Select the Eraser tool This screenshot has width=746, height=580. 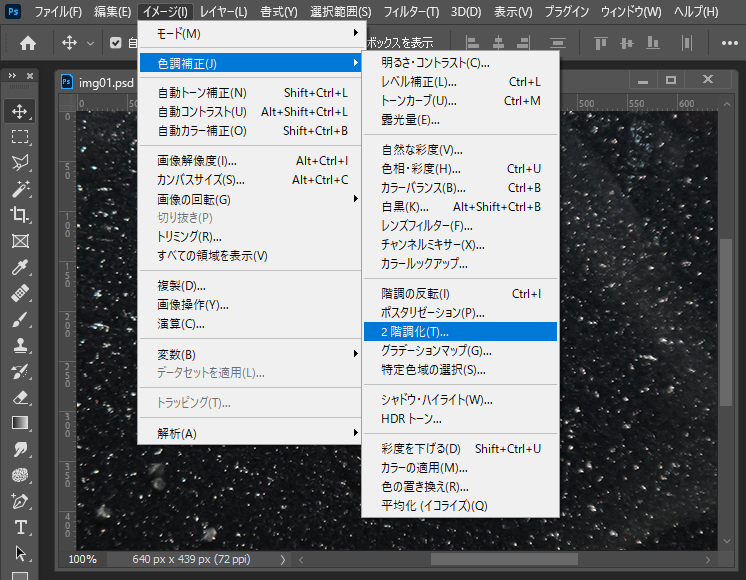click(x=20, y=397)
